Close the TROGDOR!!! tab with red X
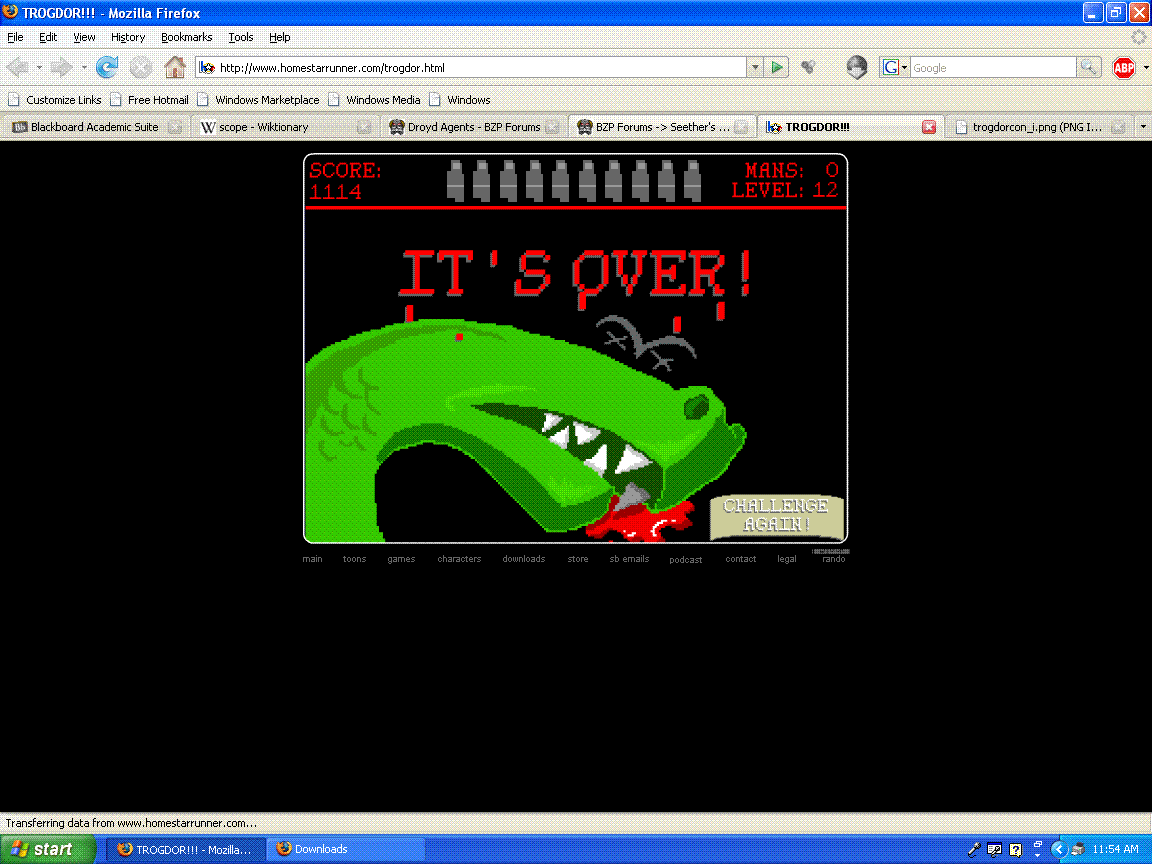The width and height of the screenshot is (1152, 864). pyautogui.click(x=929, y=127)
